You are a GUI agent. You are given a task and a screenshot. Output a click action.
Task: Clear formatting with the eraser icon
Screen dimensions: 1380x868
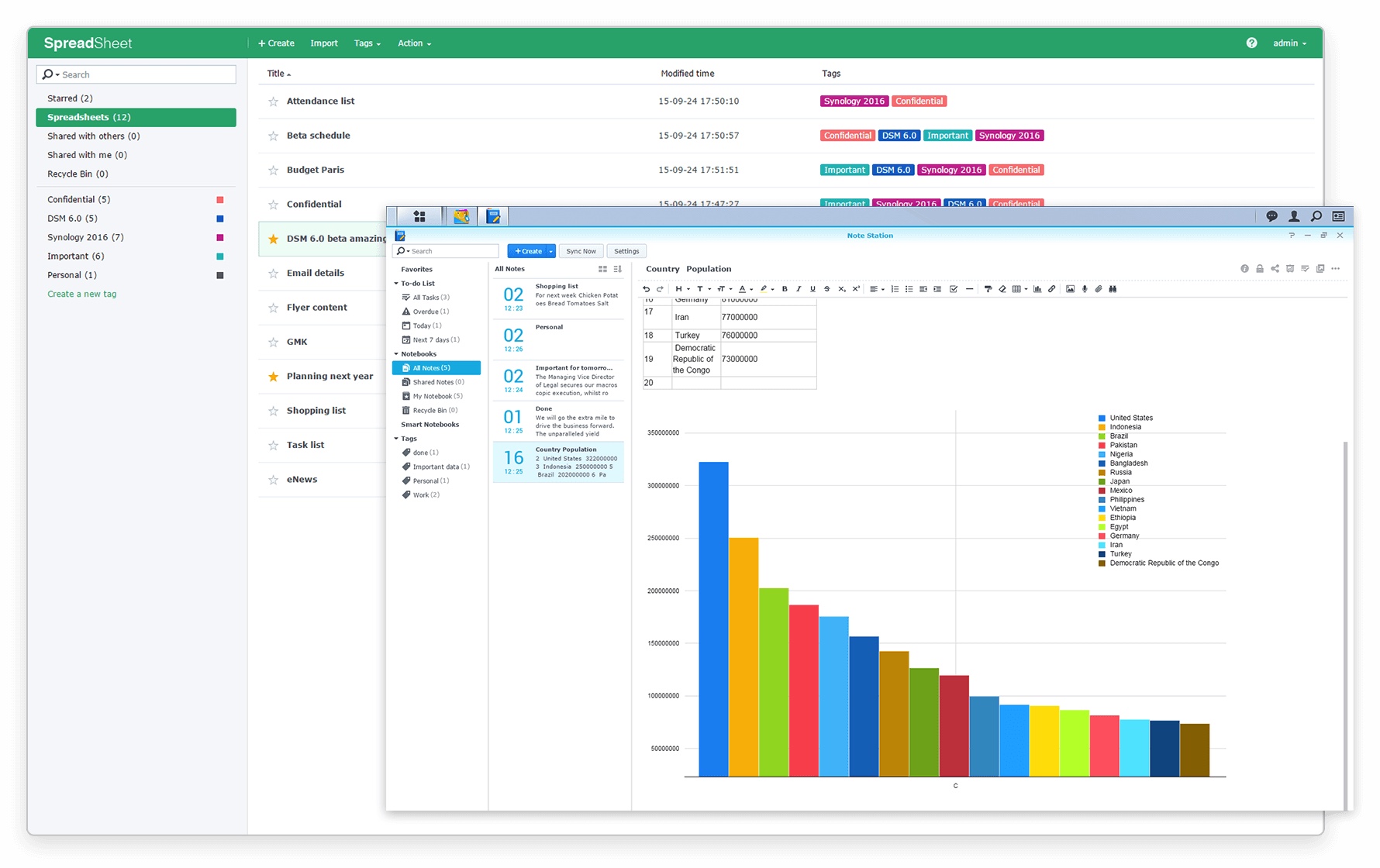pyautogui.click(x=1002, y=289)
